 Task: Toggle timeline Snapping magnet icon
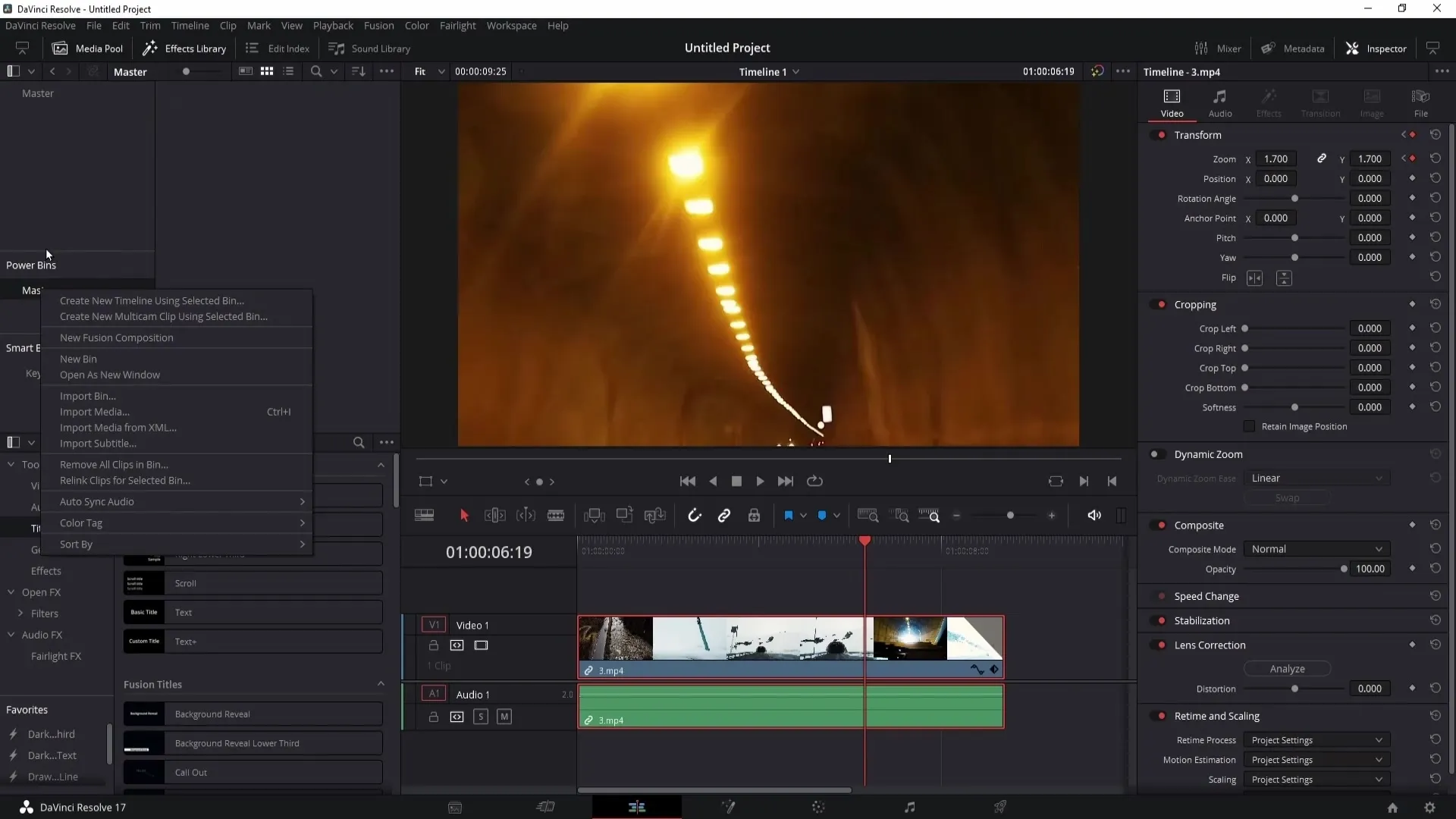point(695,516)
